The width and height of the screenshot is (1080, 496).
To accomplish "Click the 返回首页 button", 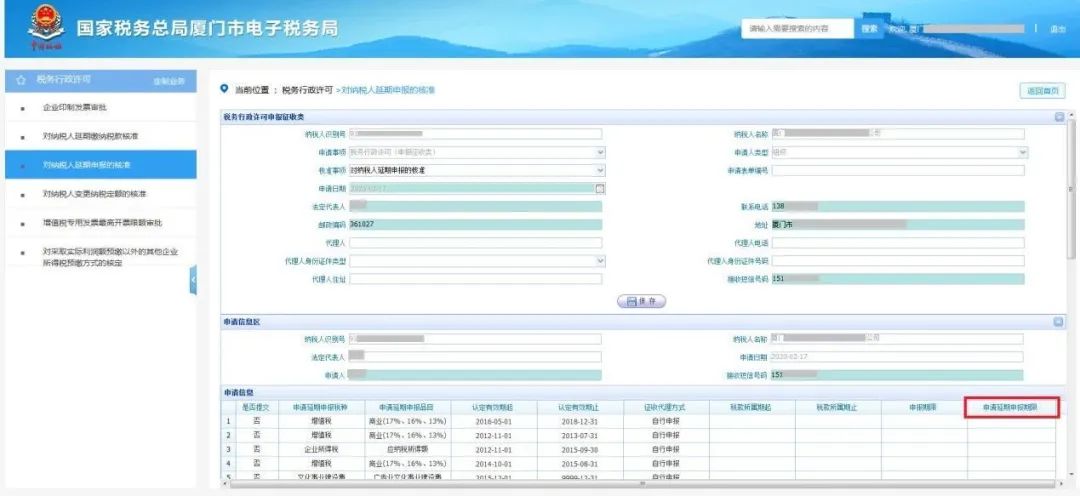I will click(1042, 91).
